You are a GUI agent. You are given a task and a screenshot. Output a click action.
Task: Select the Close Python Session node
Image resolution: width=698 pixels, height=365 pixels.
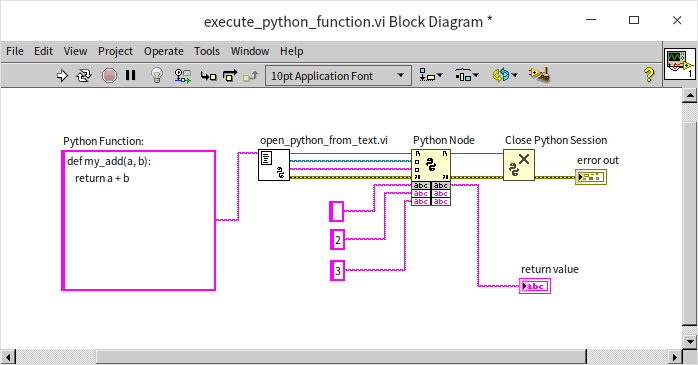[x=519, y=165]
